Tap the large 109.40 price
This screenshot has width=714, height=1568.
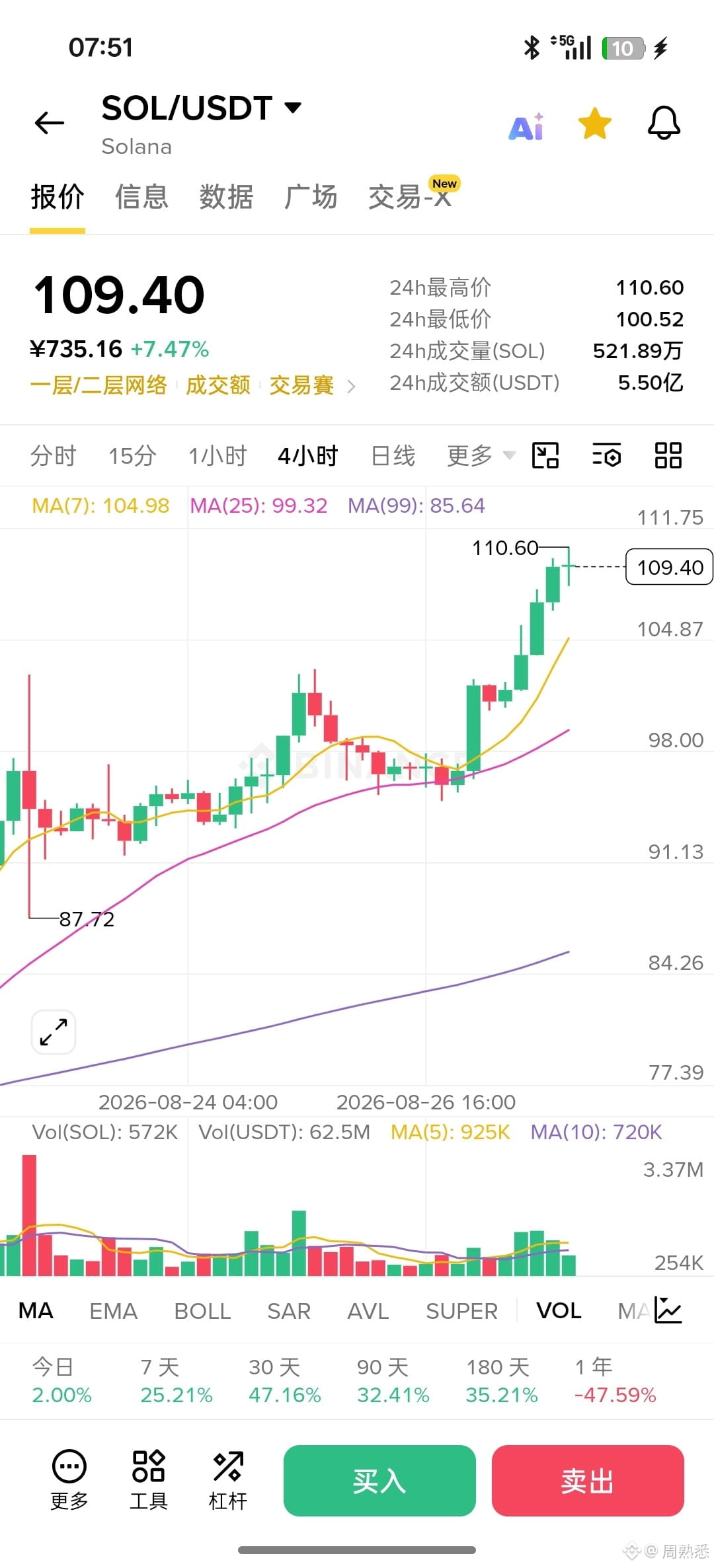(119, 295)
